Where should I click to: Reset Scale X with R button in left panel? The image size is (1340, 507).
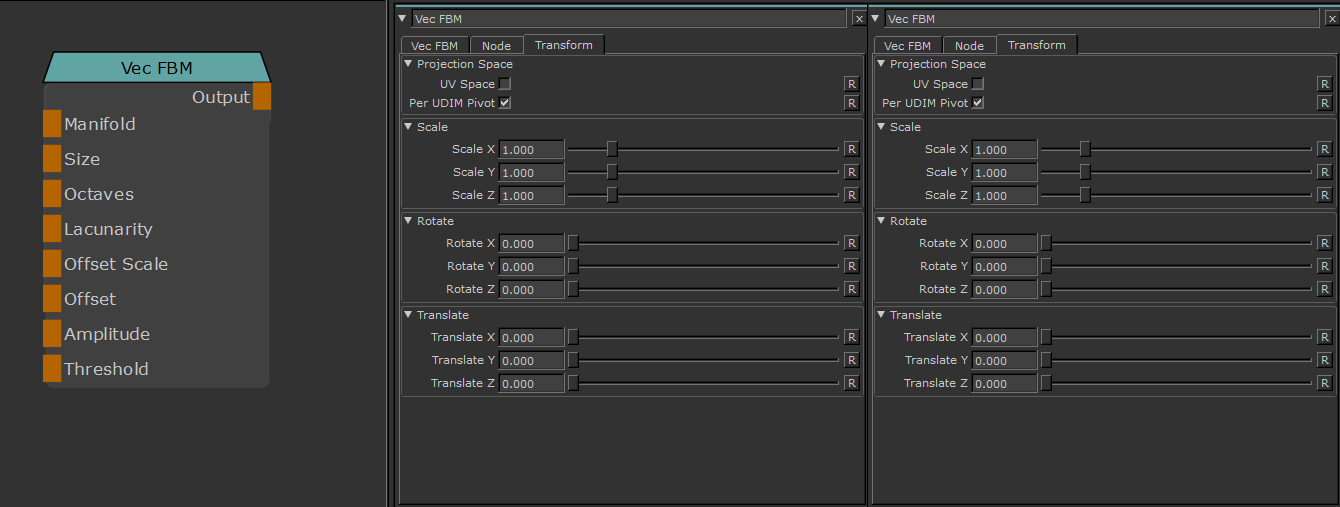tap(851, 149)
